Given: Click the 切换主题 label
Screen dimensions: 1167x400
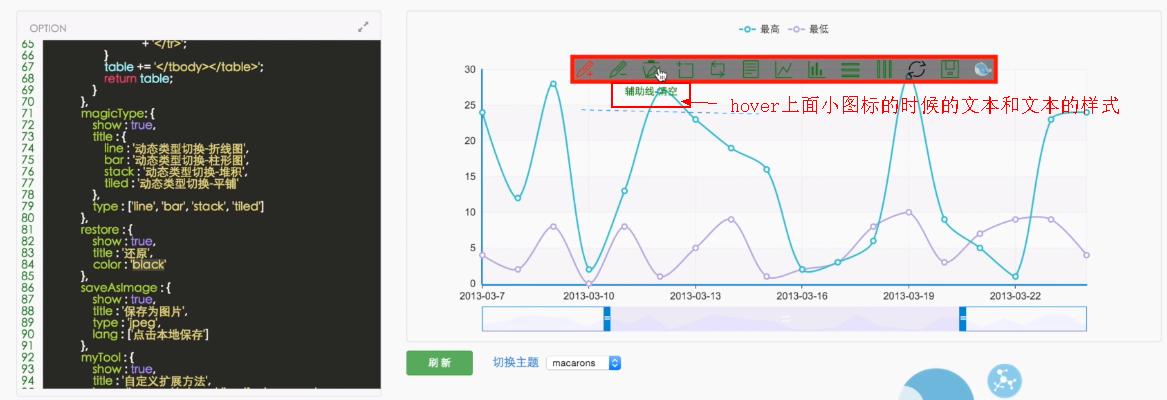Looking at the screenshot, I should (x=515, y=363).
